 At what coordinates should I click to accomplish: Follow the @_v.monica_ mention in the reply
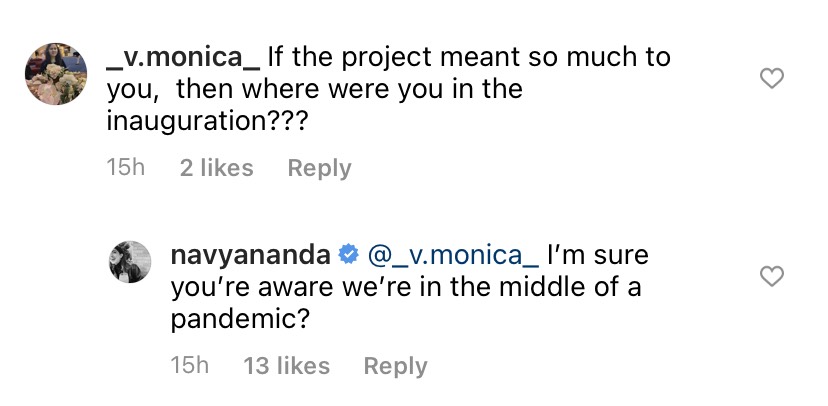point(454,256)
